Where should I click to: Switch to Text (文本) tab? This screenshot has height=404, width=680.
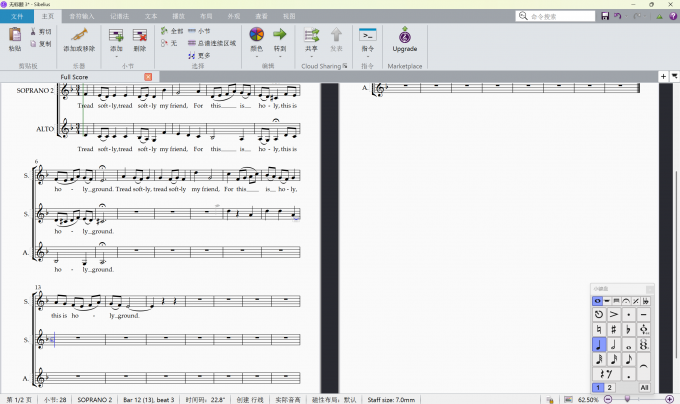tap(151, 16)
